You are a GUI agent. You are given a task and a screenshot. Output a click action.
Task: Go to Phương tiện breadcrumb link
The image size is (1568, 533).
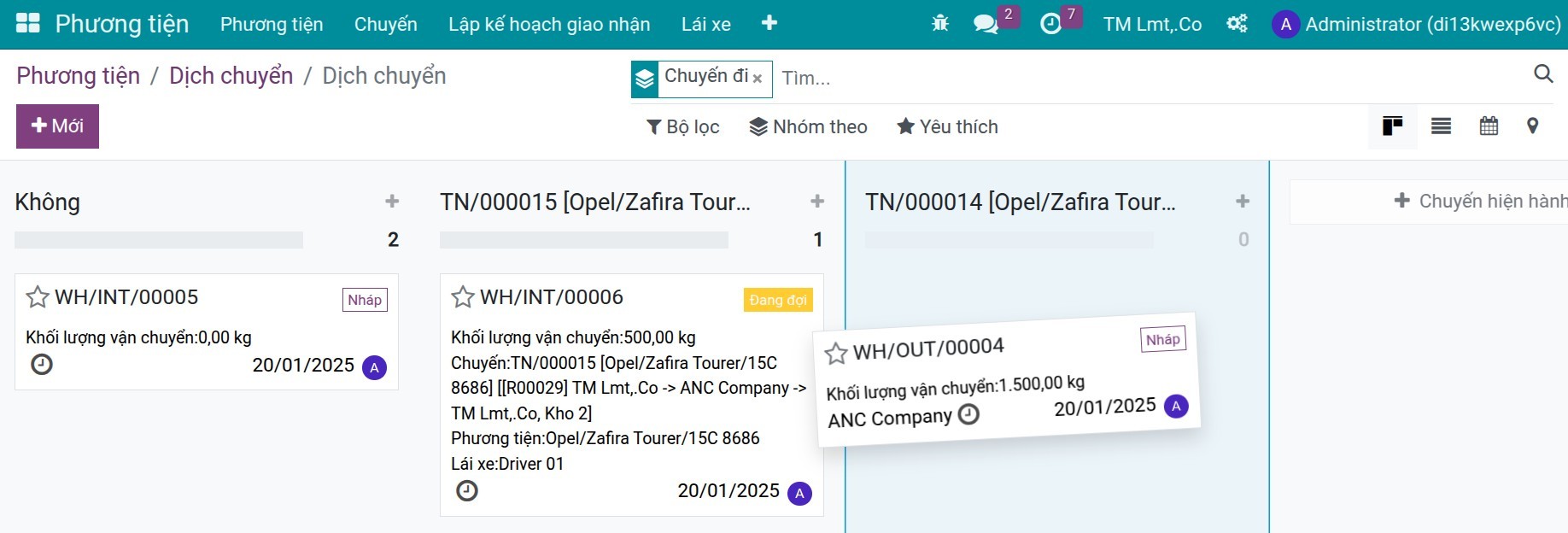tap(78, 75)
